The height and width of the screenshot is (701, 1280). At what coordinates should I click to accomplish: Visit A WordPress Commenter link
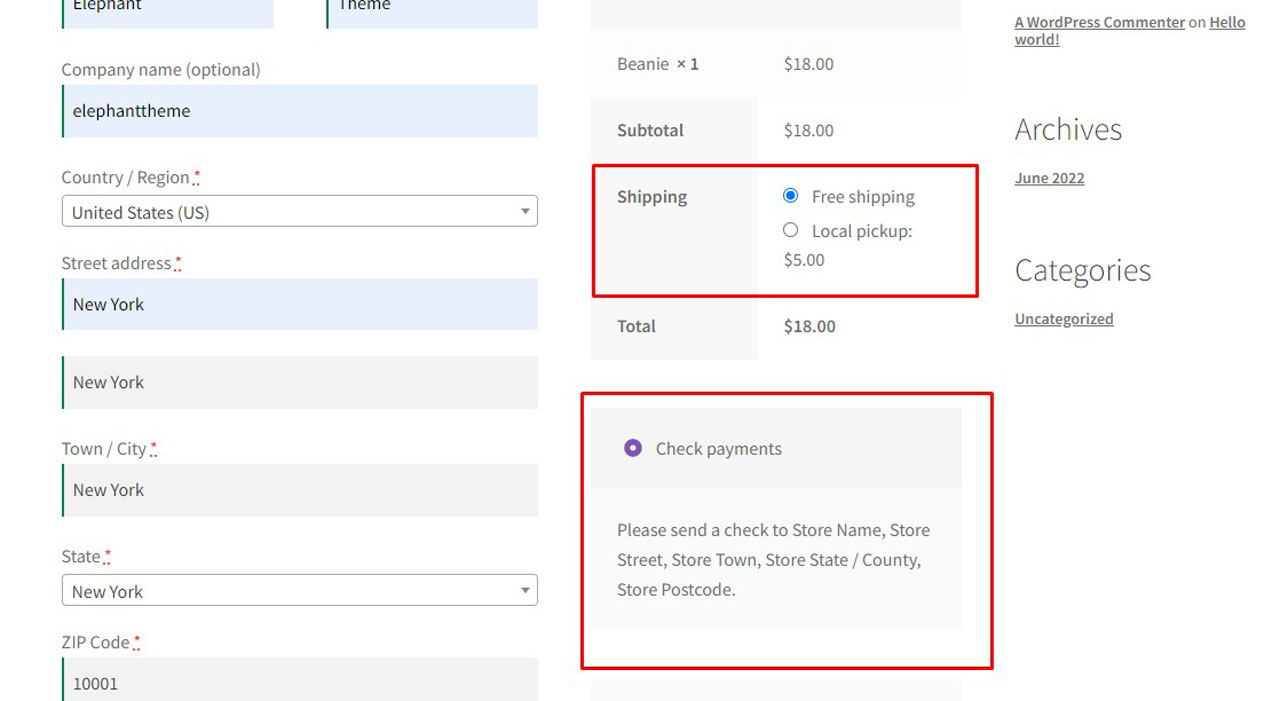[1099, 22]
